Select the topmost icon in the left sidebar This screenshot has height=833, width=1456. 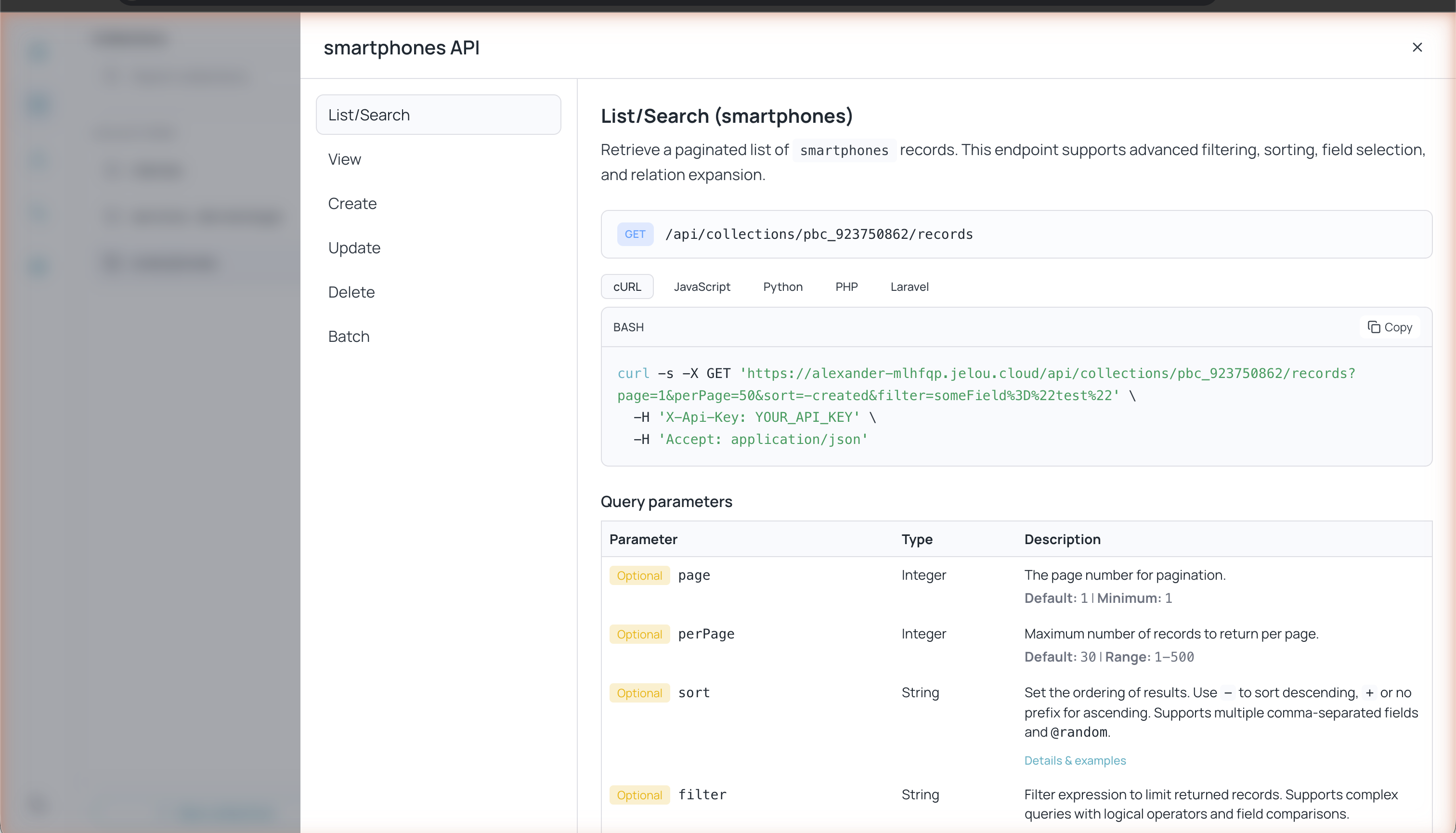[x=37, y=52]
